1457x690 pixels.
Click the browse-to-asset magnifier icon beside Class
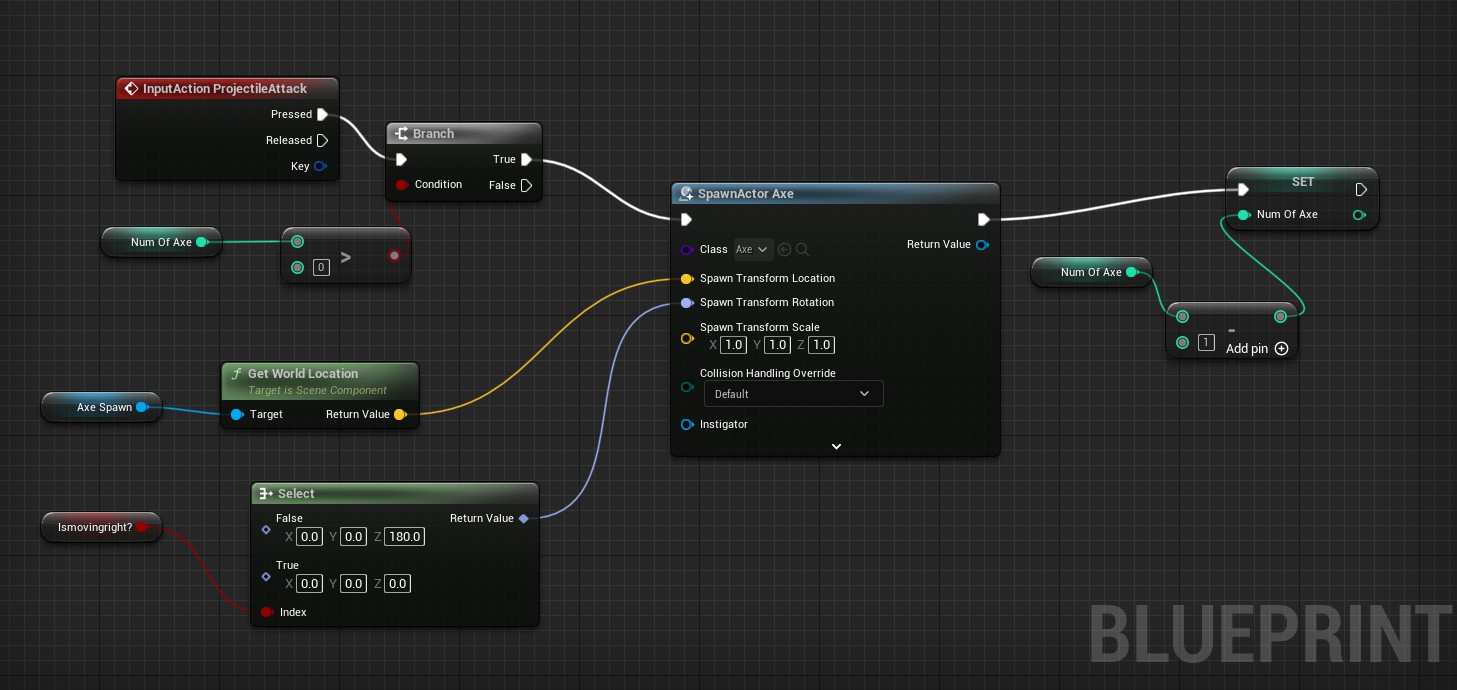[802, 250]
